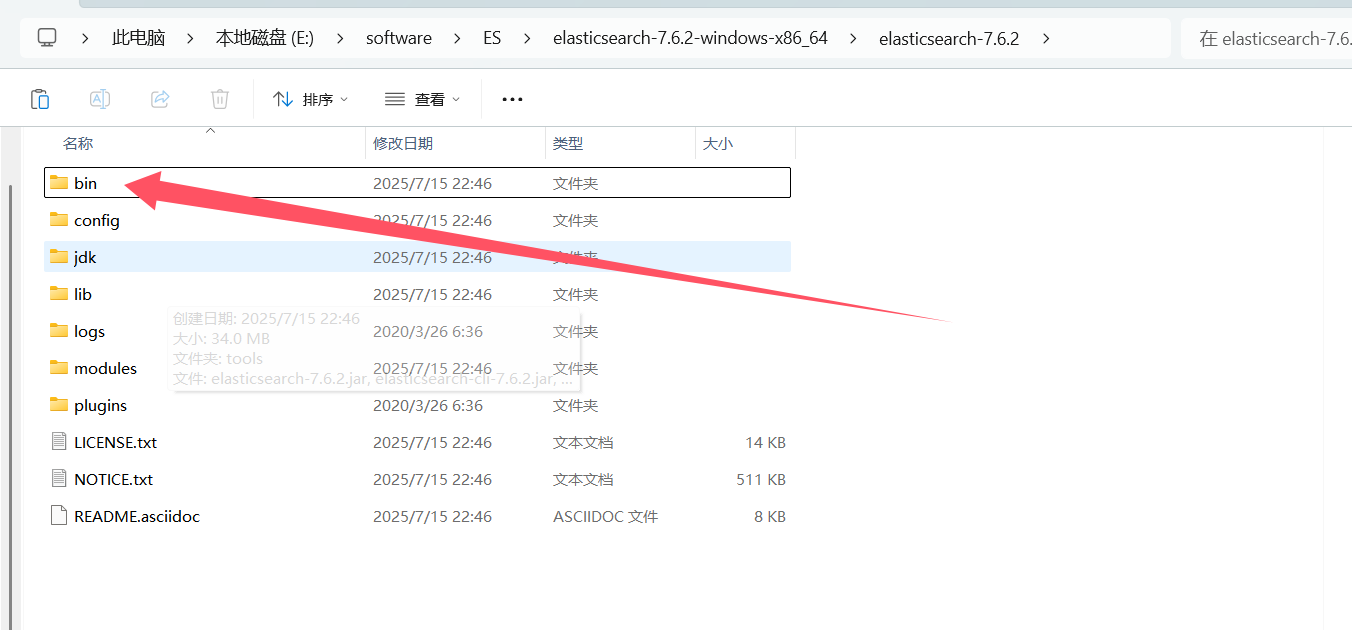Select the logs folder icon
1352x630 pixels.
pyautogui.click(x=59, y=331)
